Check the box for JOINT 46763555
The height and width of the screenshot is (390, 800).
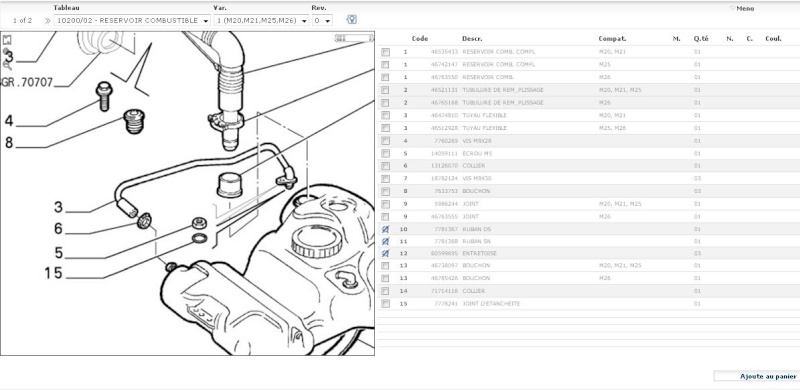coord(385,216)
